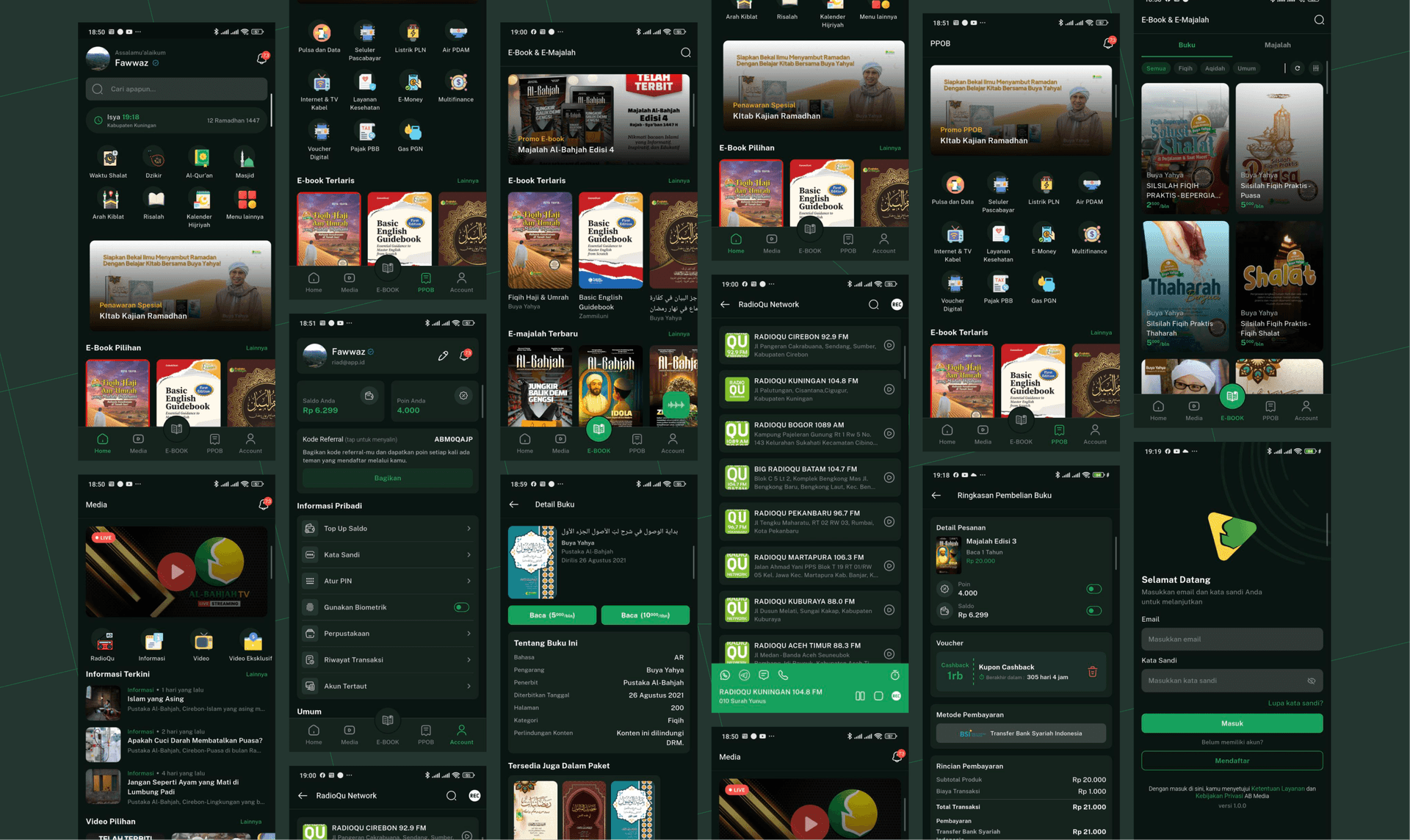Tap the Video Eksklusif folder icon

(x=253, y=641)
